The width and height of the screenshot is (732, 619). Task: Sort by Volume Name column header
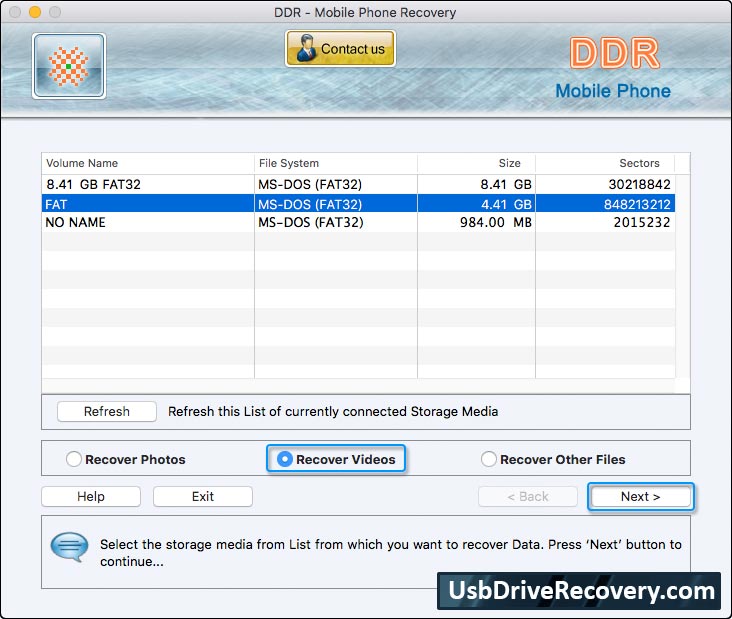pyautogui.click(x=148, y=163)
